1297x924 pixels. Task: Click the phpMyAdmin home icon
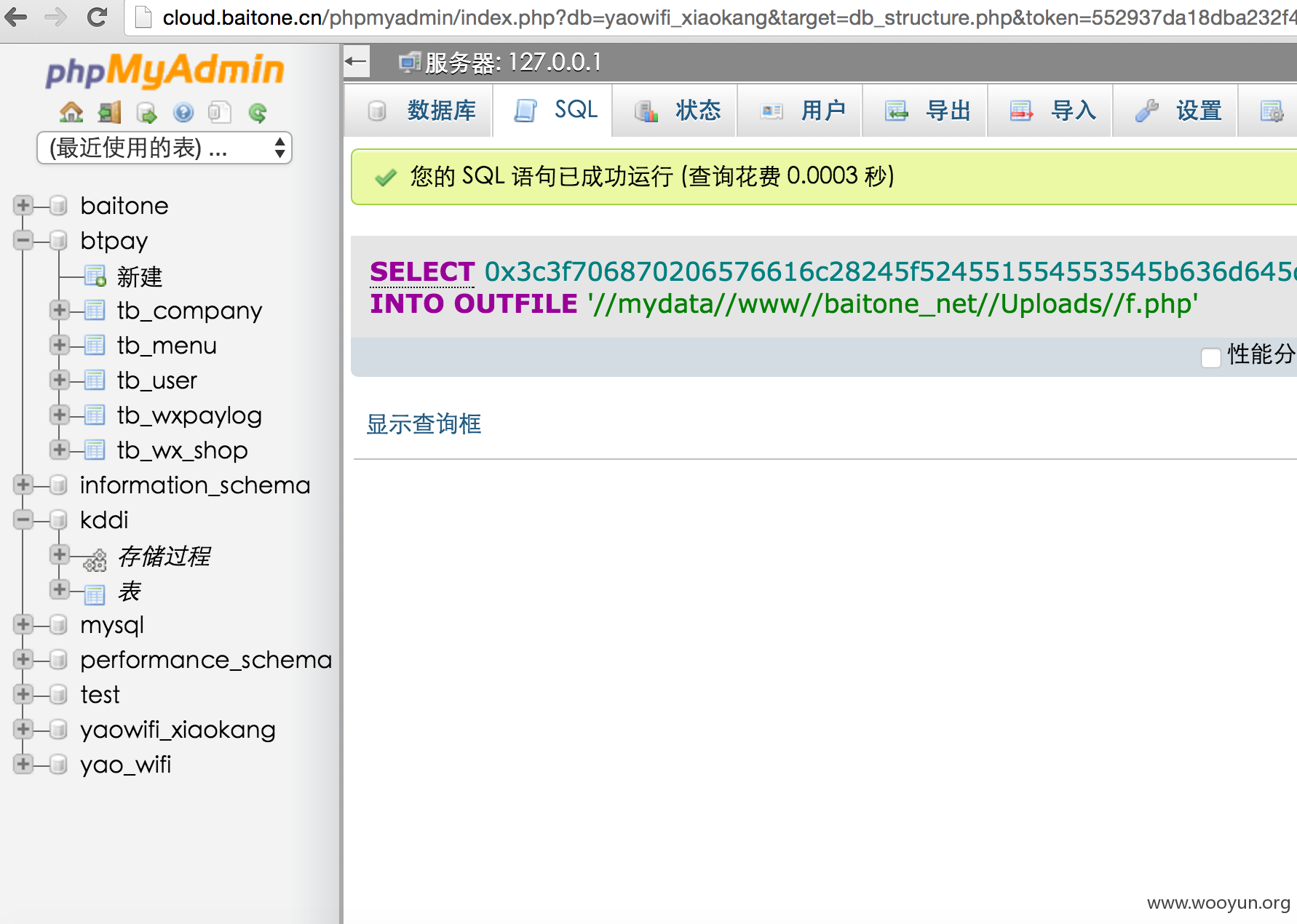[x=71, y=112]
